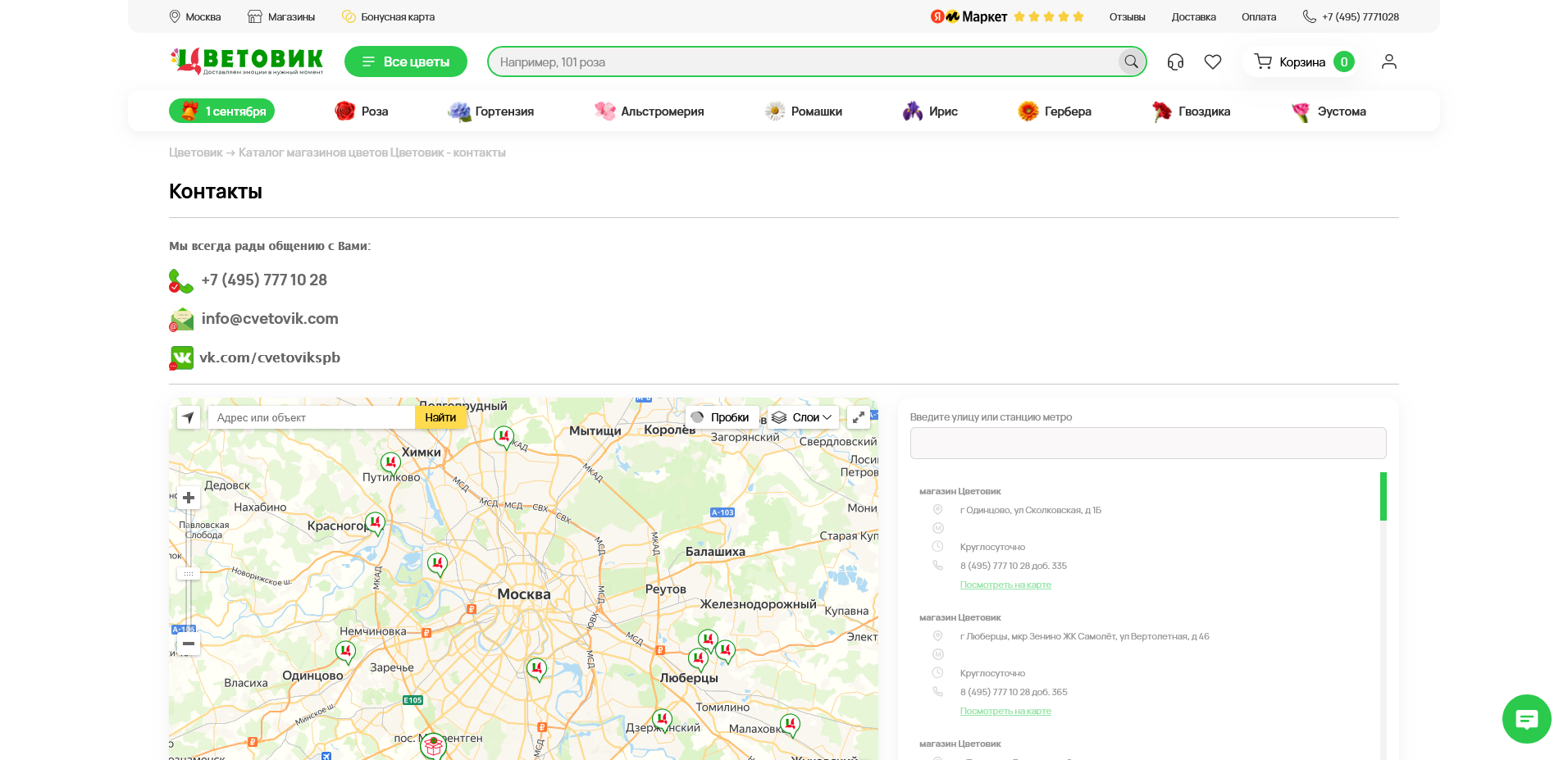Click the headset support icon
1568x760 pixels.
pos(1175,61)
